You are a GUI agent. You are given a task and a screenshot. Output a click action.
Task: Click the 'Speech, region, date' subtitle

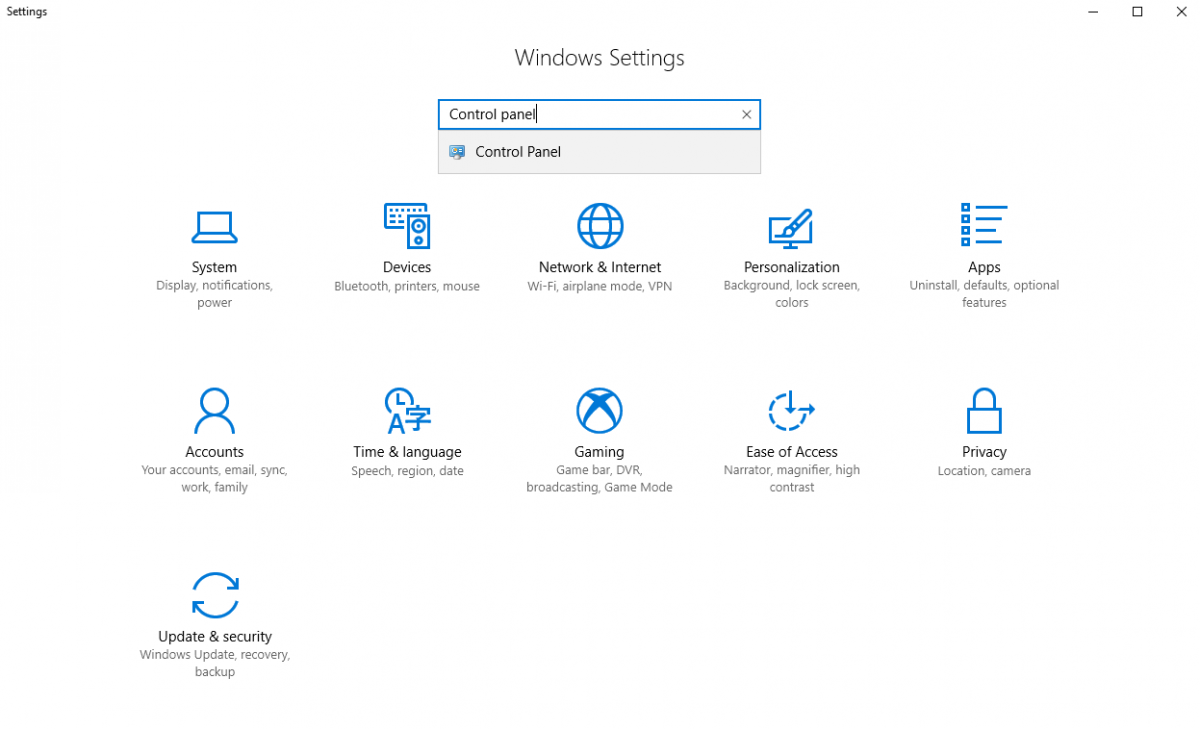click(x=407, y=470)
